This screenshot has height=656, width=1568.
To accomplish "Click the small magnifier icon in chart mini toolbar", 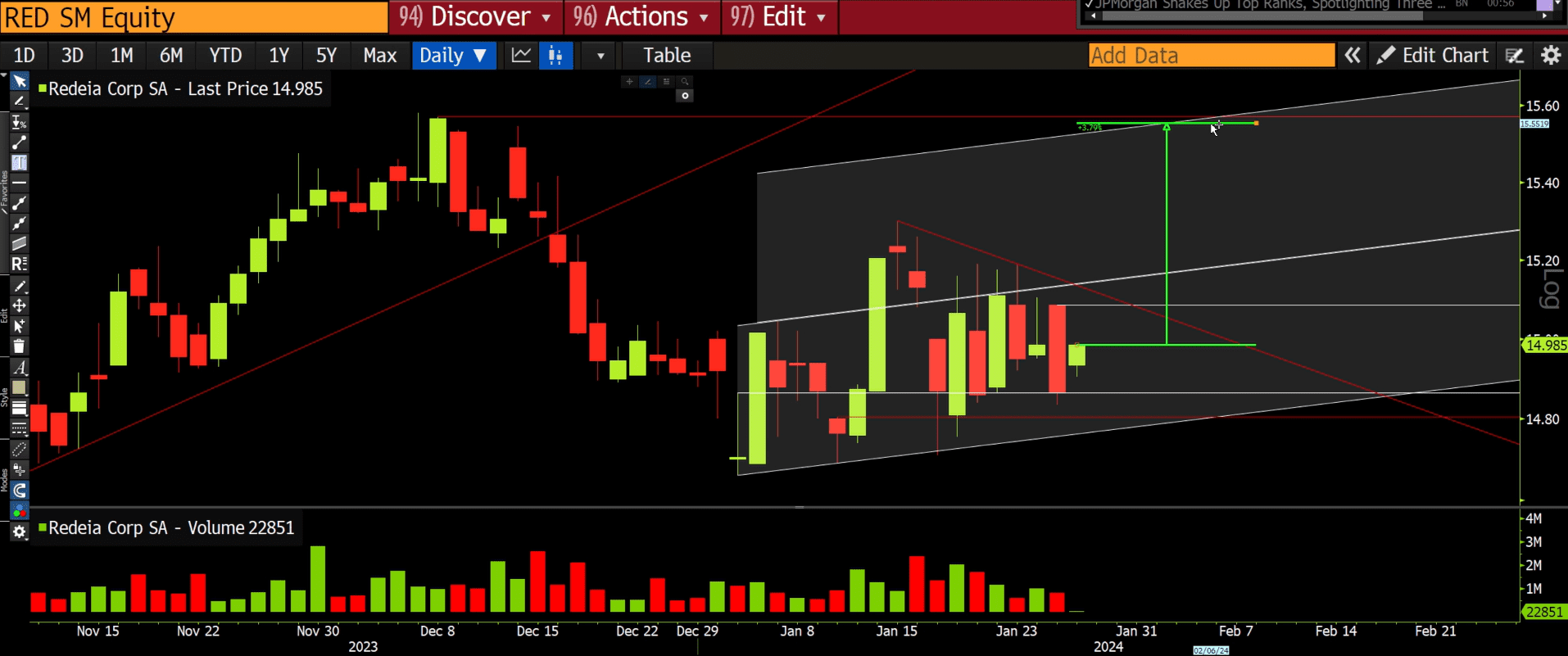I will (x=685, y=82).
